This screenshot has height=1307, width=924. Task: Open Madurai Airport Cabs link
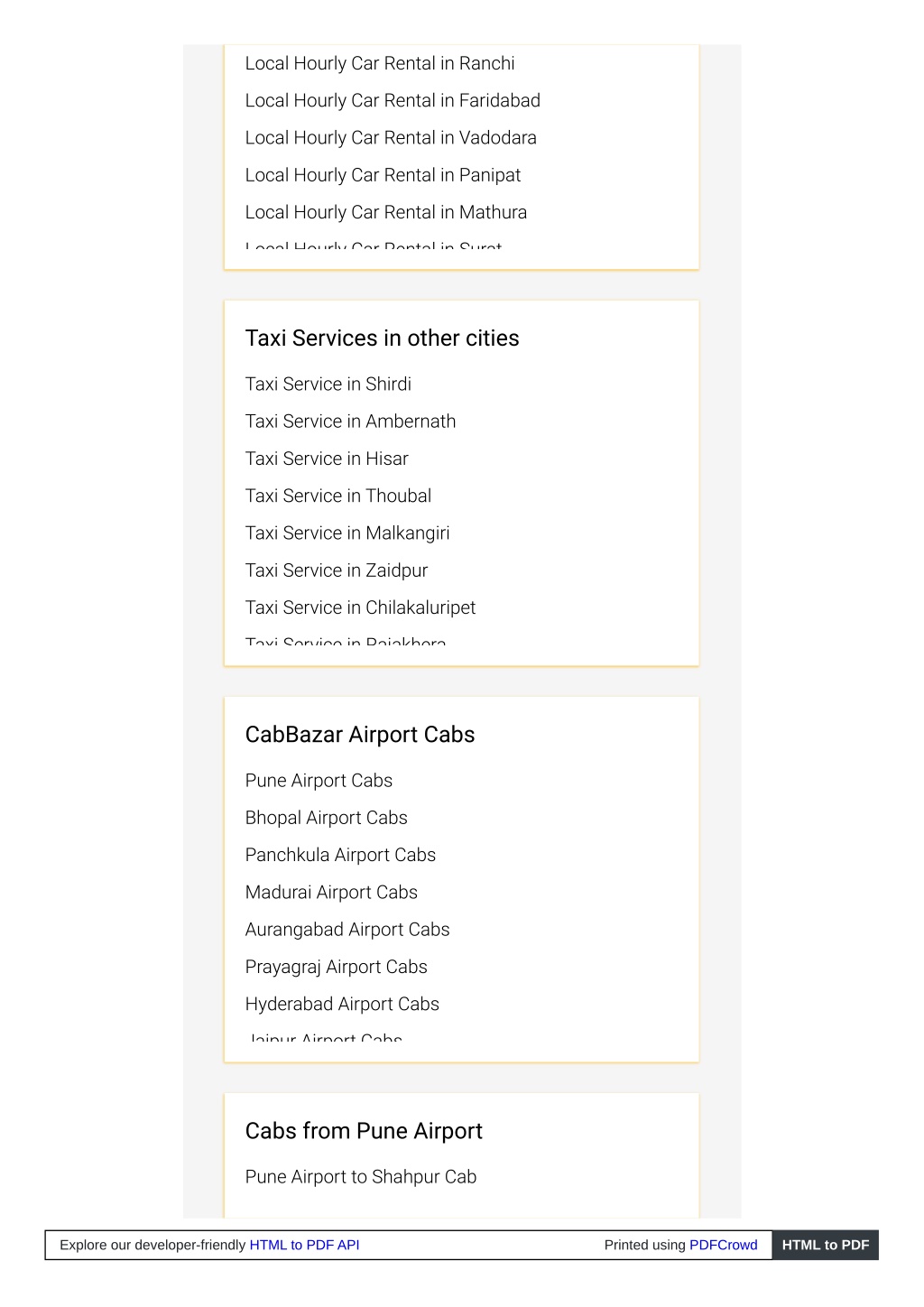click(331, 893)
